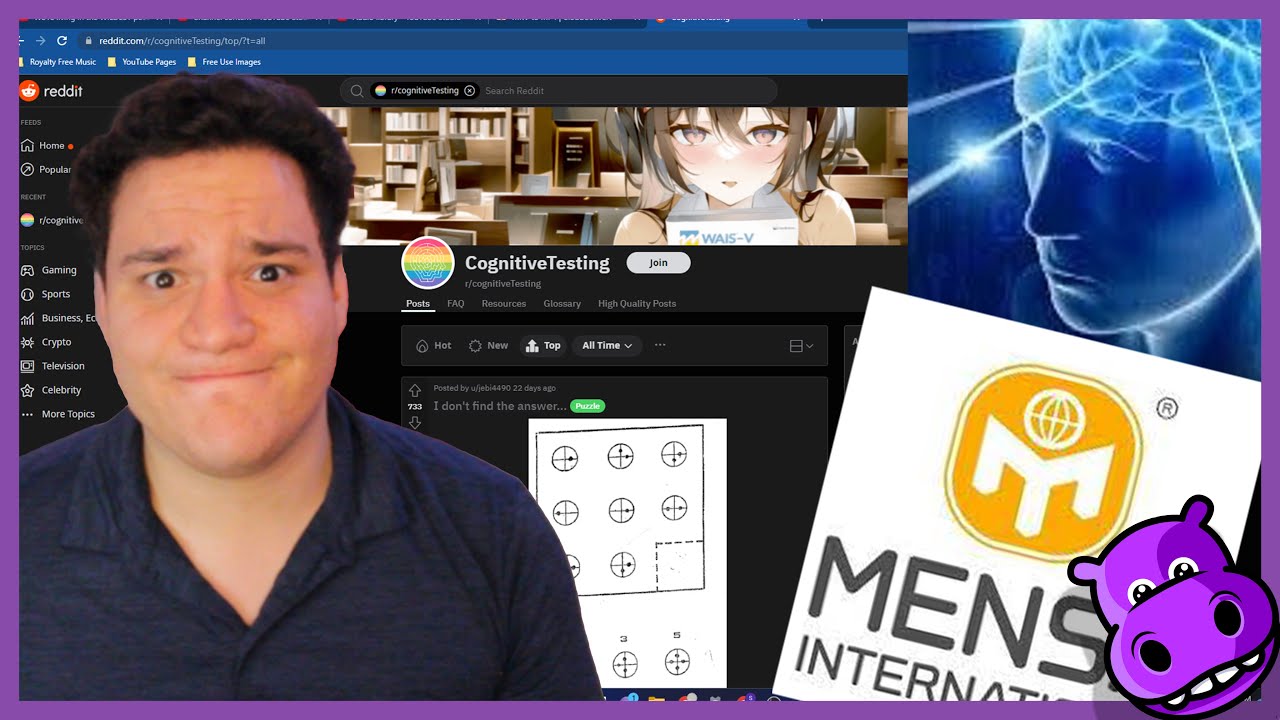Sort posts by Hot
The width and height of the screenshot is (1280, 720).
point(434,345)
